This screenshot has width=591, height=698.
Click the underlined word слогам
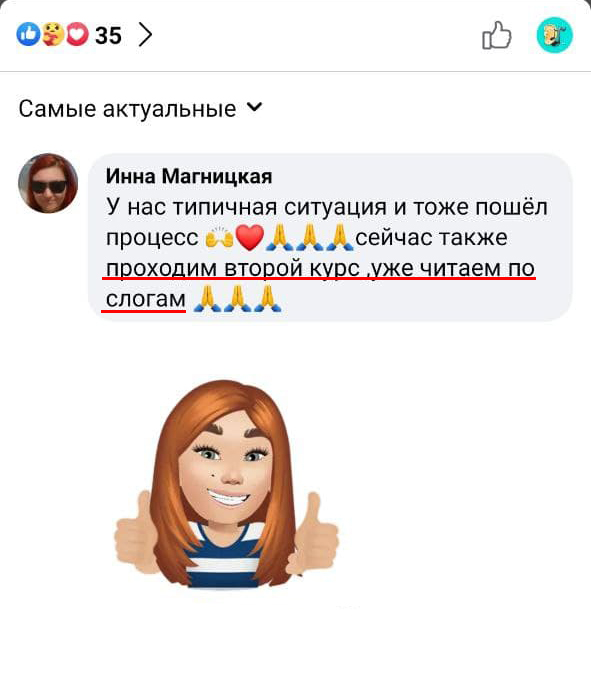click(x=146, y=299)
